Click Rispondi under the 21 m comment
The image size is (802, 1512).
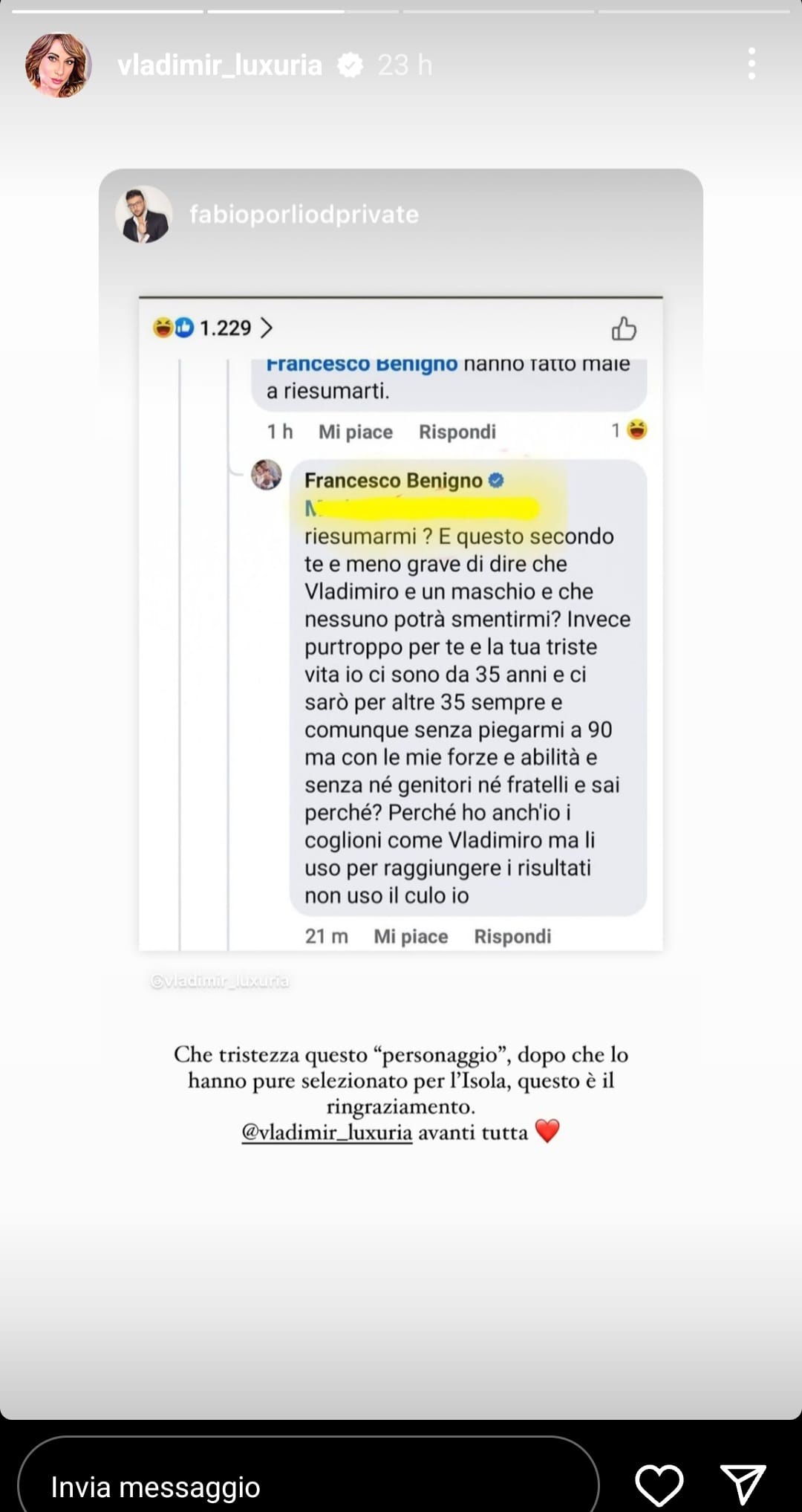click(x=512, y=936)
